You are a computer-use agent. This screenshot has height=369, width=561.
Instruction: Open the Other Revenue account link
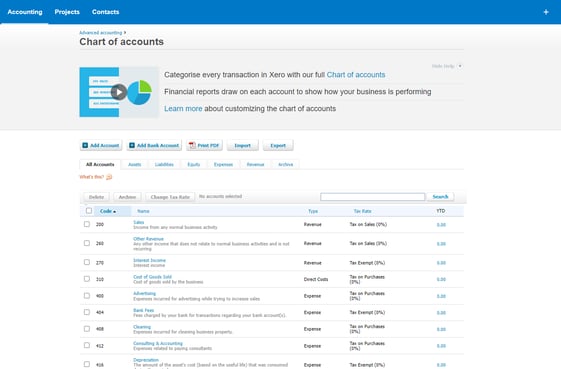point(148,239)
